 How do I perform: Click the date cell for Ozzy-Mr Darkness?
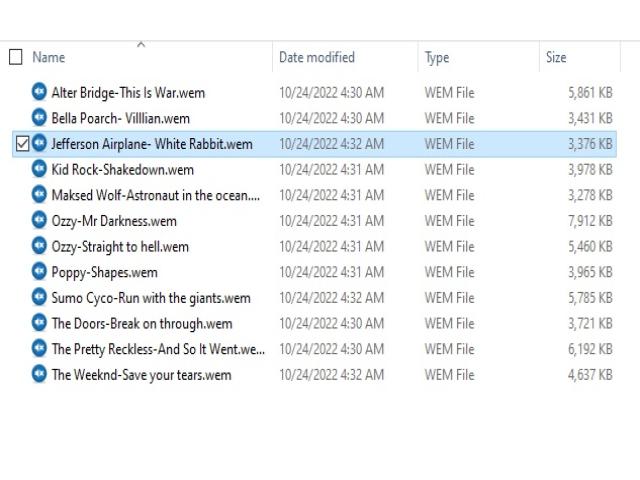click(x=331, y=221)
